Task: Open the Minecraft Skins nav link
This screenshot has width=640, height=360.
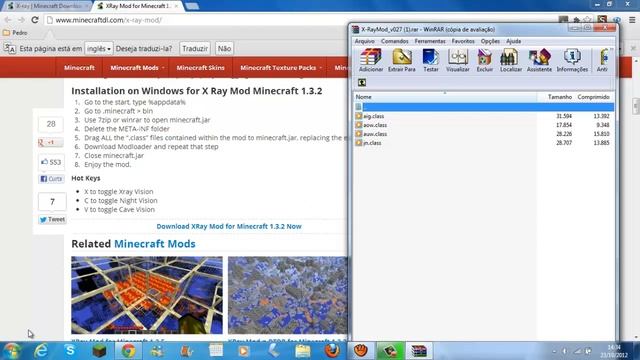Action: click(x=200, y=68)
